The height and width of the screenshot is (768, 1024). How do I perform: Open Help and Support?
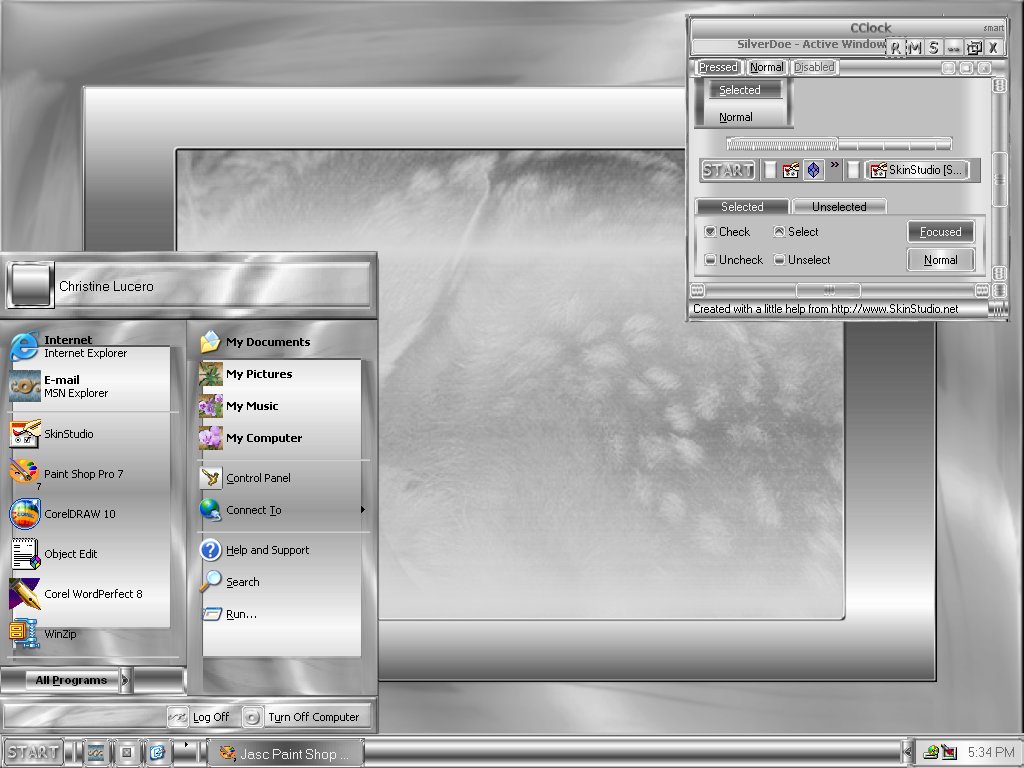pos(267,550)
